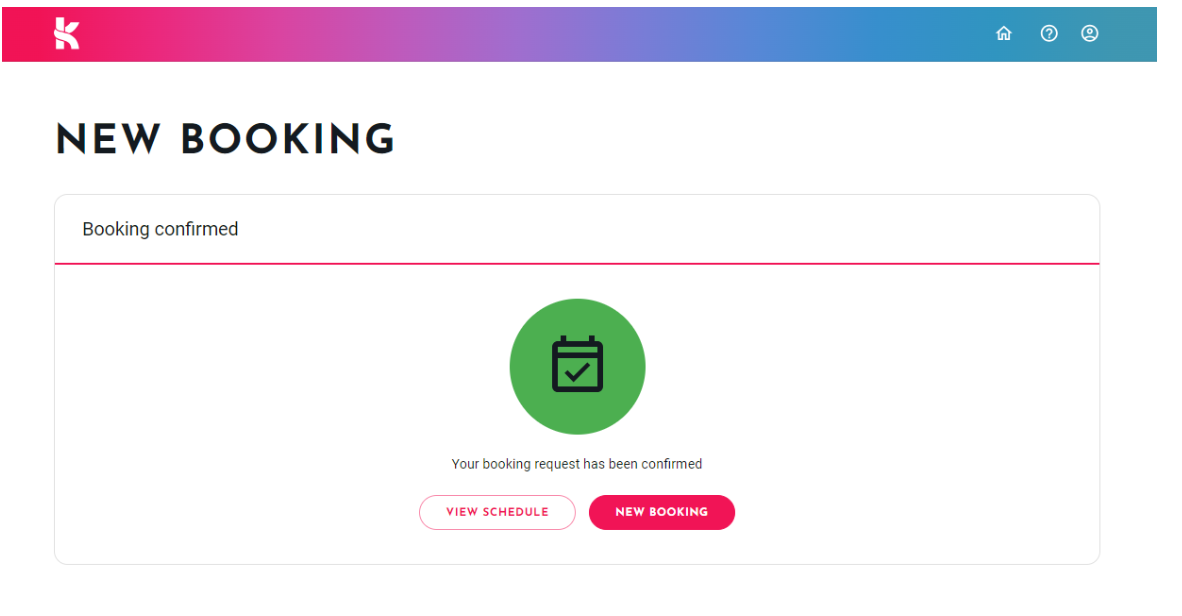Click the large NEW BOOKING page heading
The width and height of the screenshot is (1182, 616).
pyautogui.click(x=225, y=140)
